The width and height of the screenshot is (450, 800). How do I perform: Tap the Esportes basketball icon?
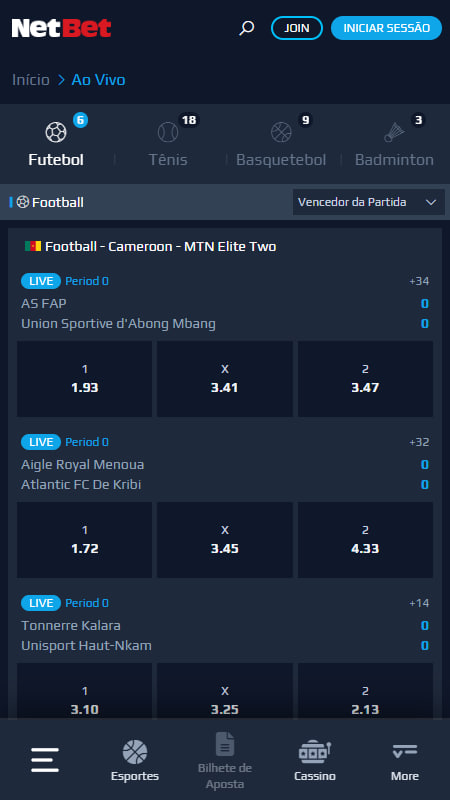[x=135, y=752]
